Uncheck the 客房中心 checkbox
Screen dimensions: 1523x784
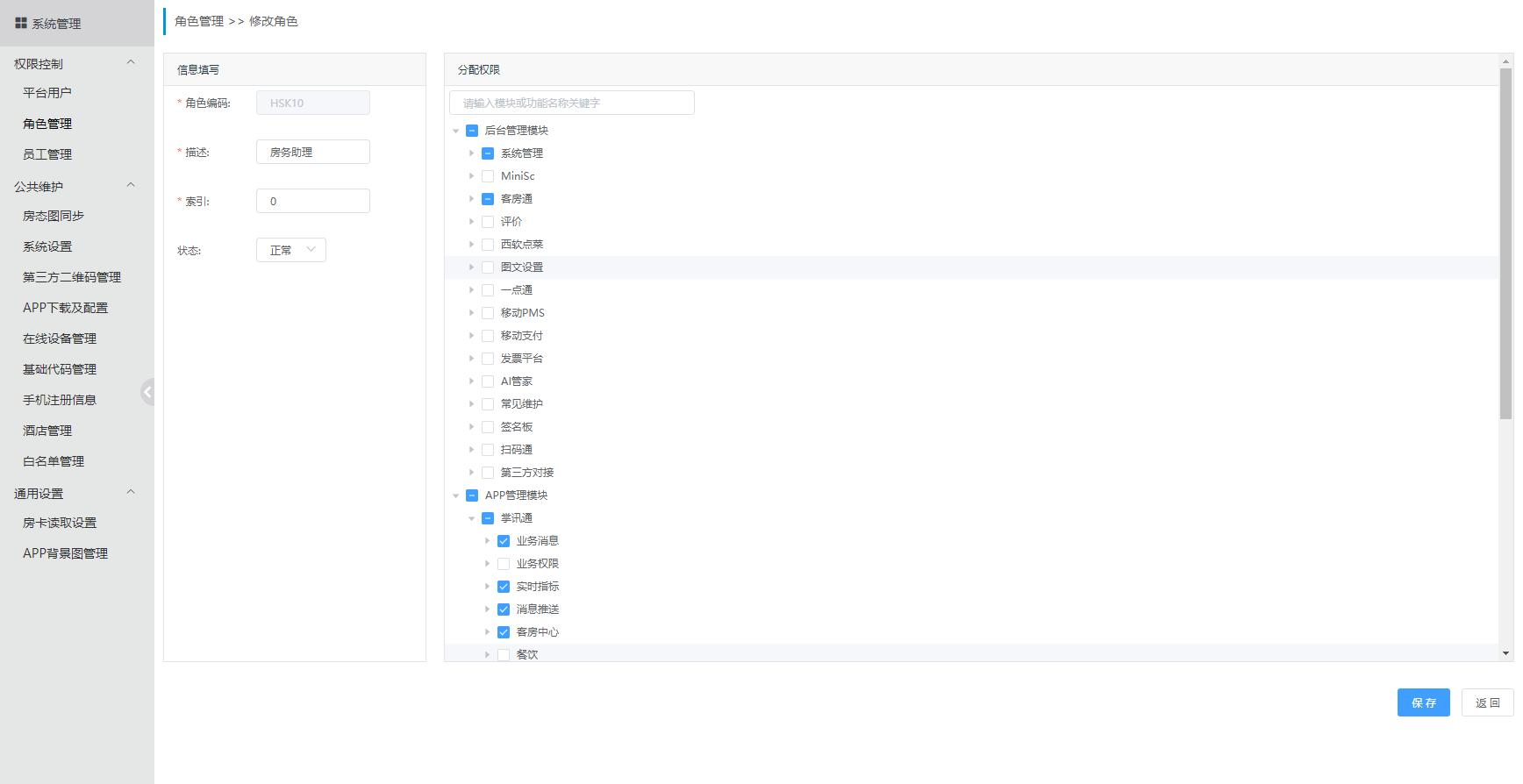click(x=504, y=632)
